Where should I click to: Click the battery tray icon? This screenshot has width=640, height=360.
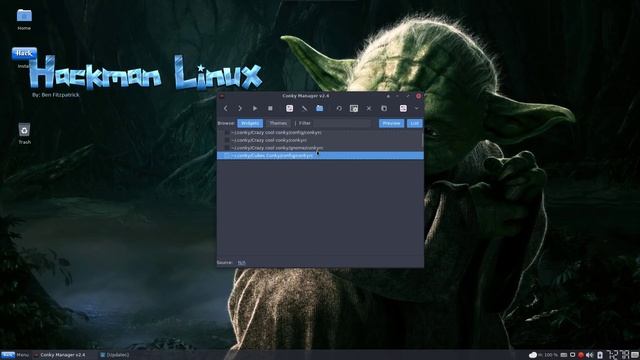pyautogui.click(x=600, y=355)
